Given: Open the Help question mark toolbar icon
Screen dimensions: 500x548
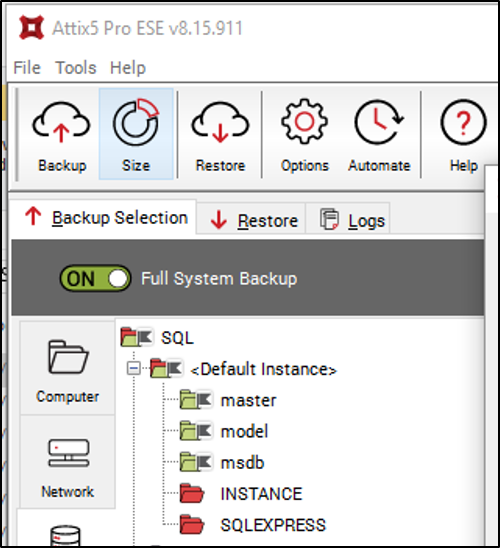Looking at the screenshot, I should (463, 122).
